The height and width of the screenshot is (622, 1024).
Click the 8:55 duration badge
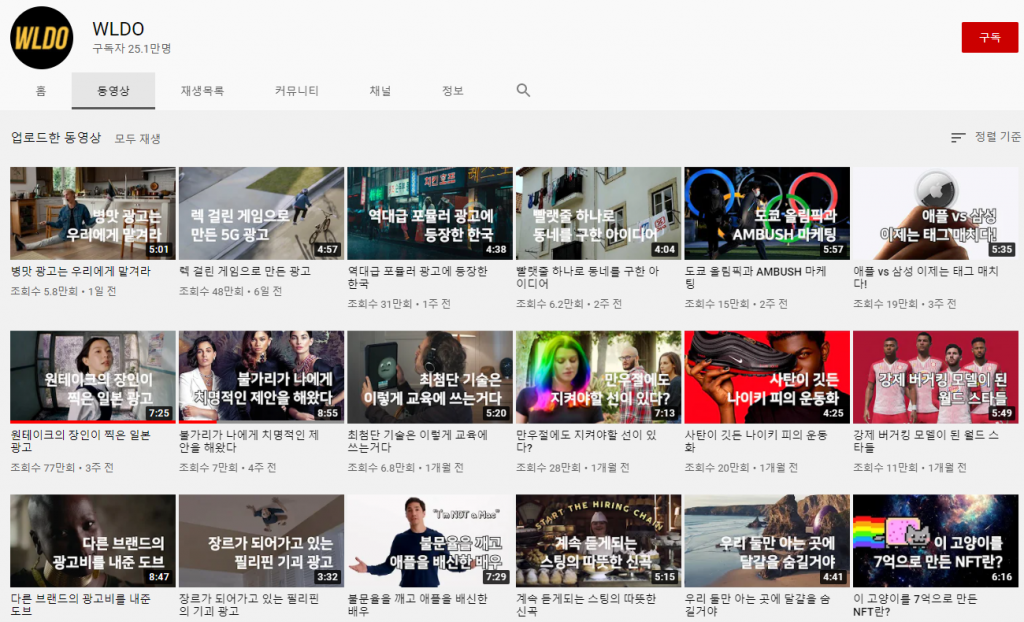pos(327,413)
